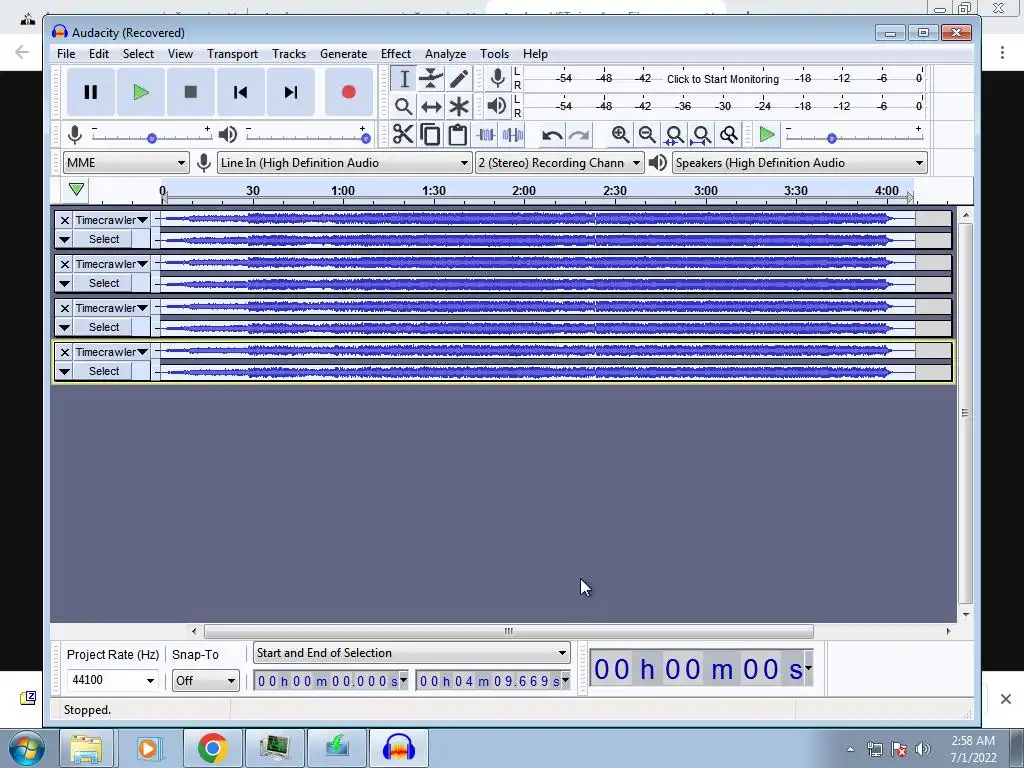Click the Zoom In icon

point(620,135)
